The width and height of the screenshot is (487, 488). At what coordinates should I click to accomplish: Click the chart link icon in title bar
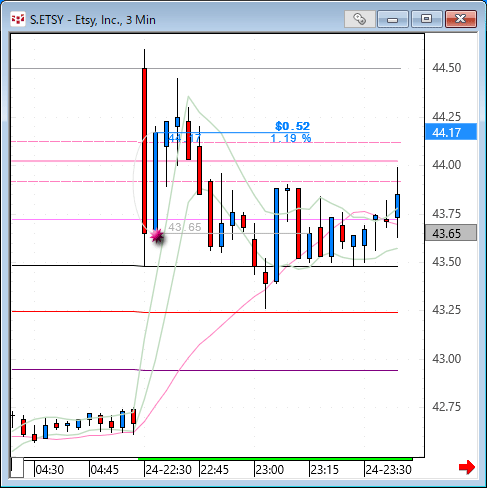(x=360, y=19)
